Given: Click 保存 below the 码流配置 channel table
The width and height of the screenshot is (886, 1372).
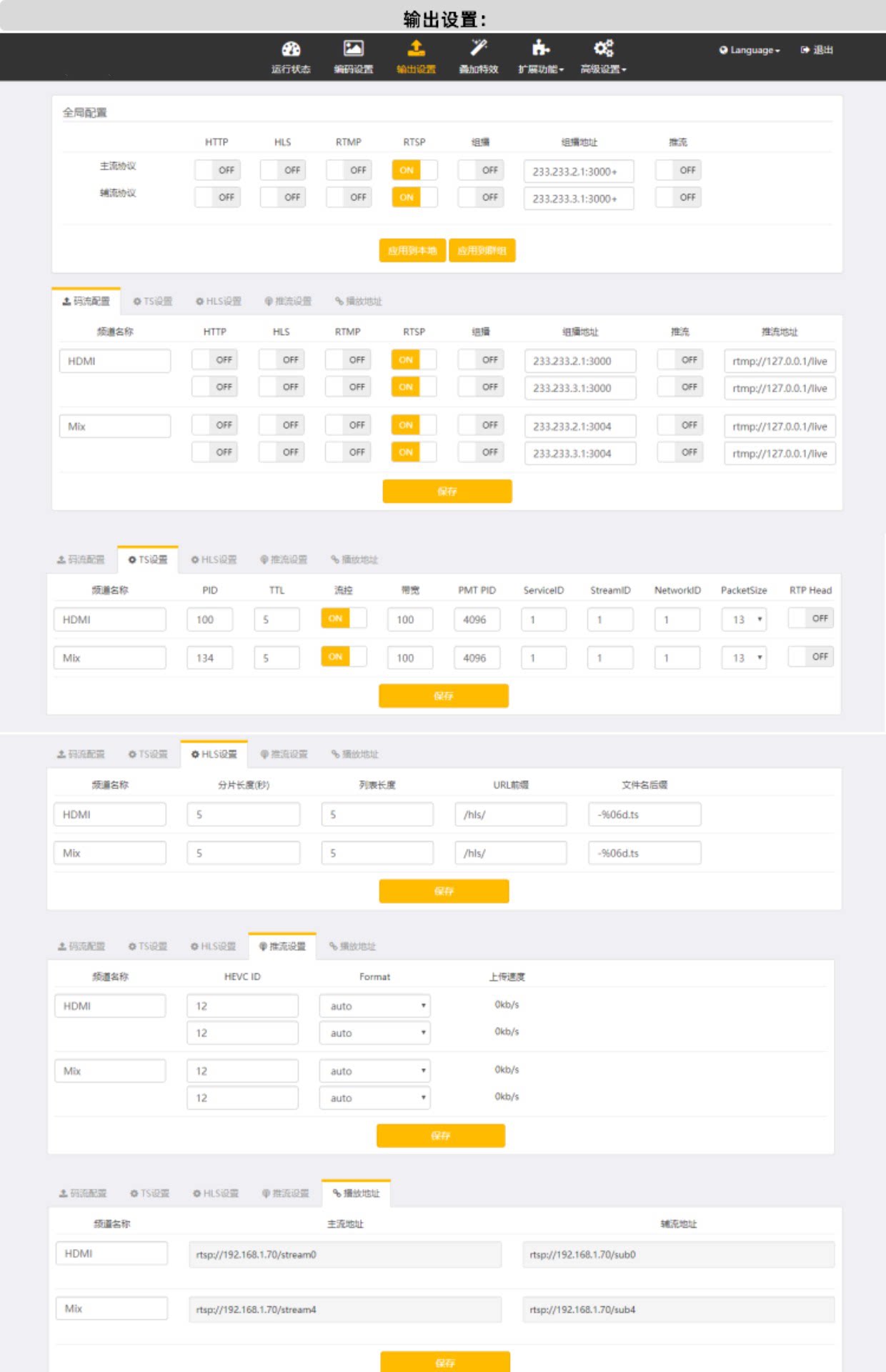Looking at the screenshot, I should (x=447, y=492).
